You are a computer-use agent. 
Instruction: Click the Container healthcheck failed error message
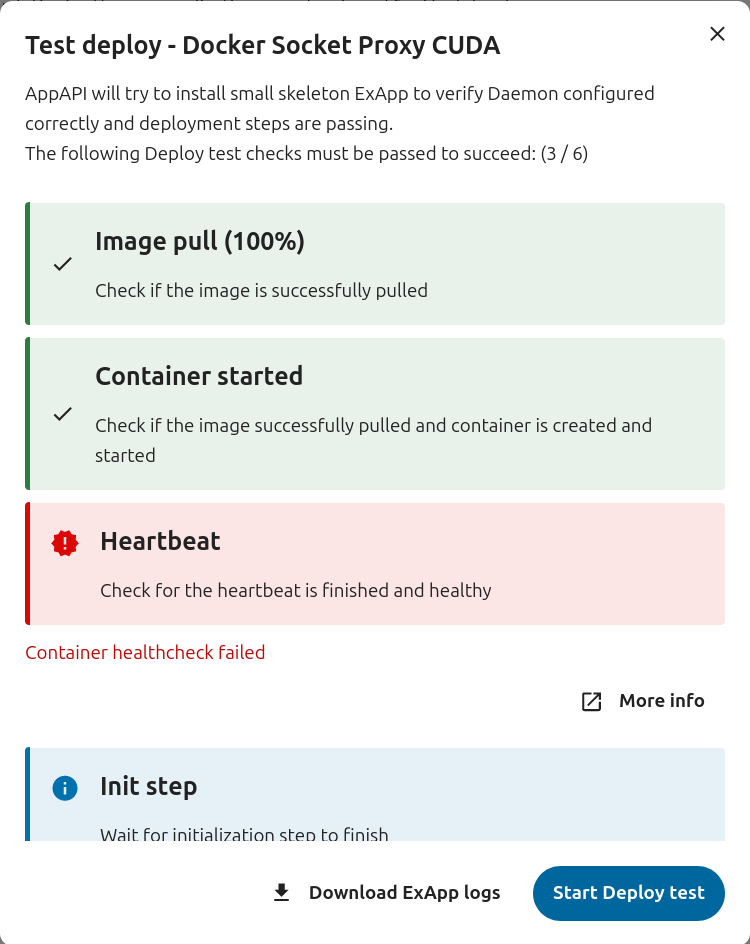click(145, 652)
